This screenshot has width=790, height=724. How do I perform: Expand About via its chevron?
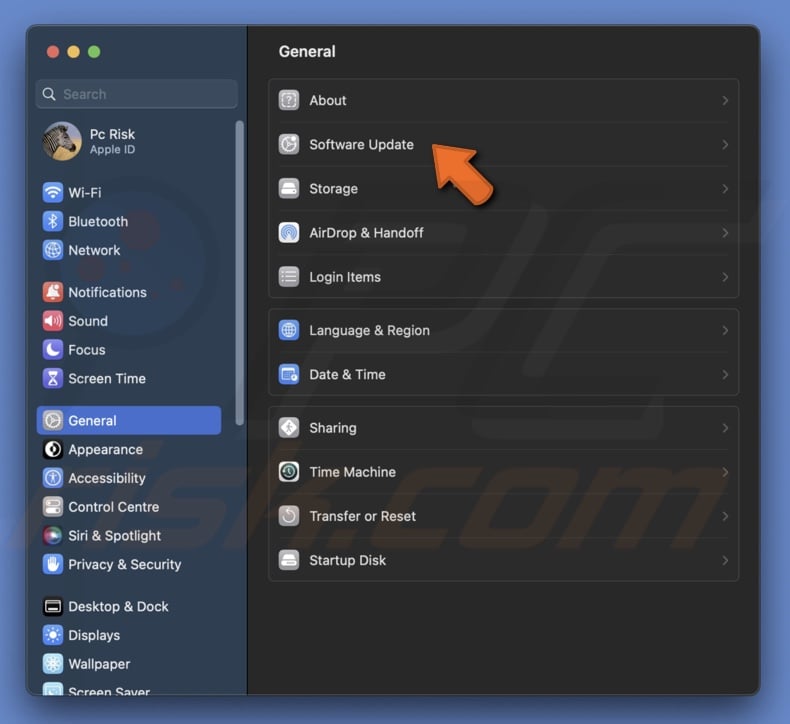[x=725, y=100]
